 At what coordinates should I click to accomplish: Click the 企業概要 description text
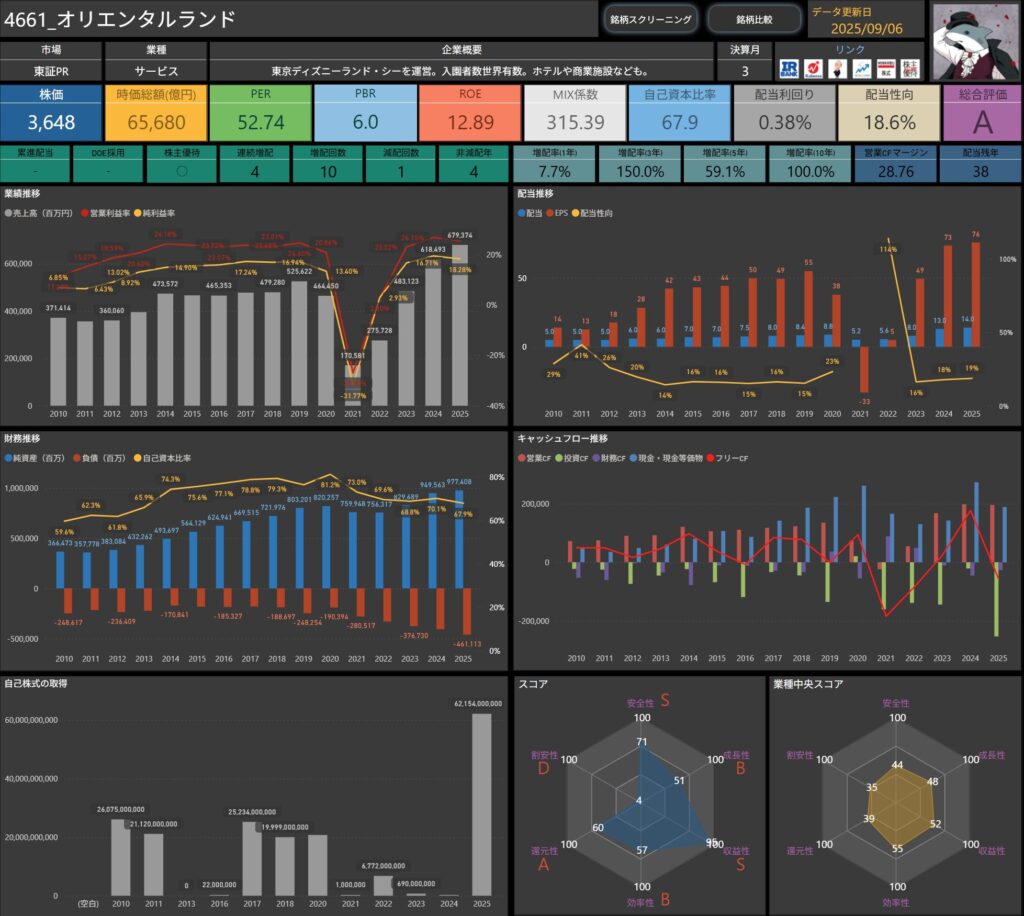460,71
